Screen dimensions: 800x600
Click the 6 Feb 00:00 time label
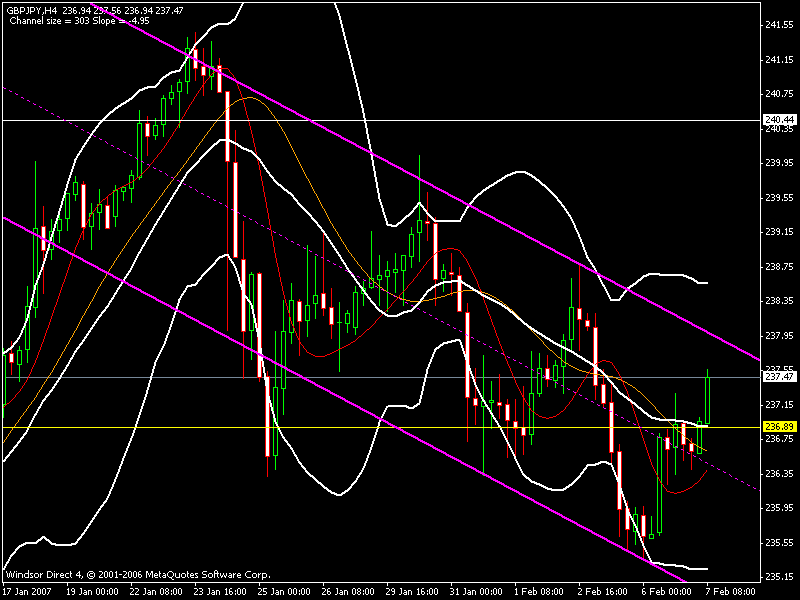[667, 591]
